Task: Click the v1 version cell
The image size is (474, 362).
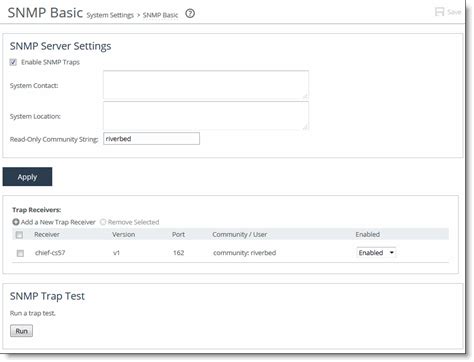Action: (116, 253)
